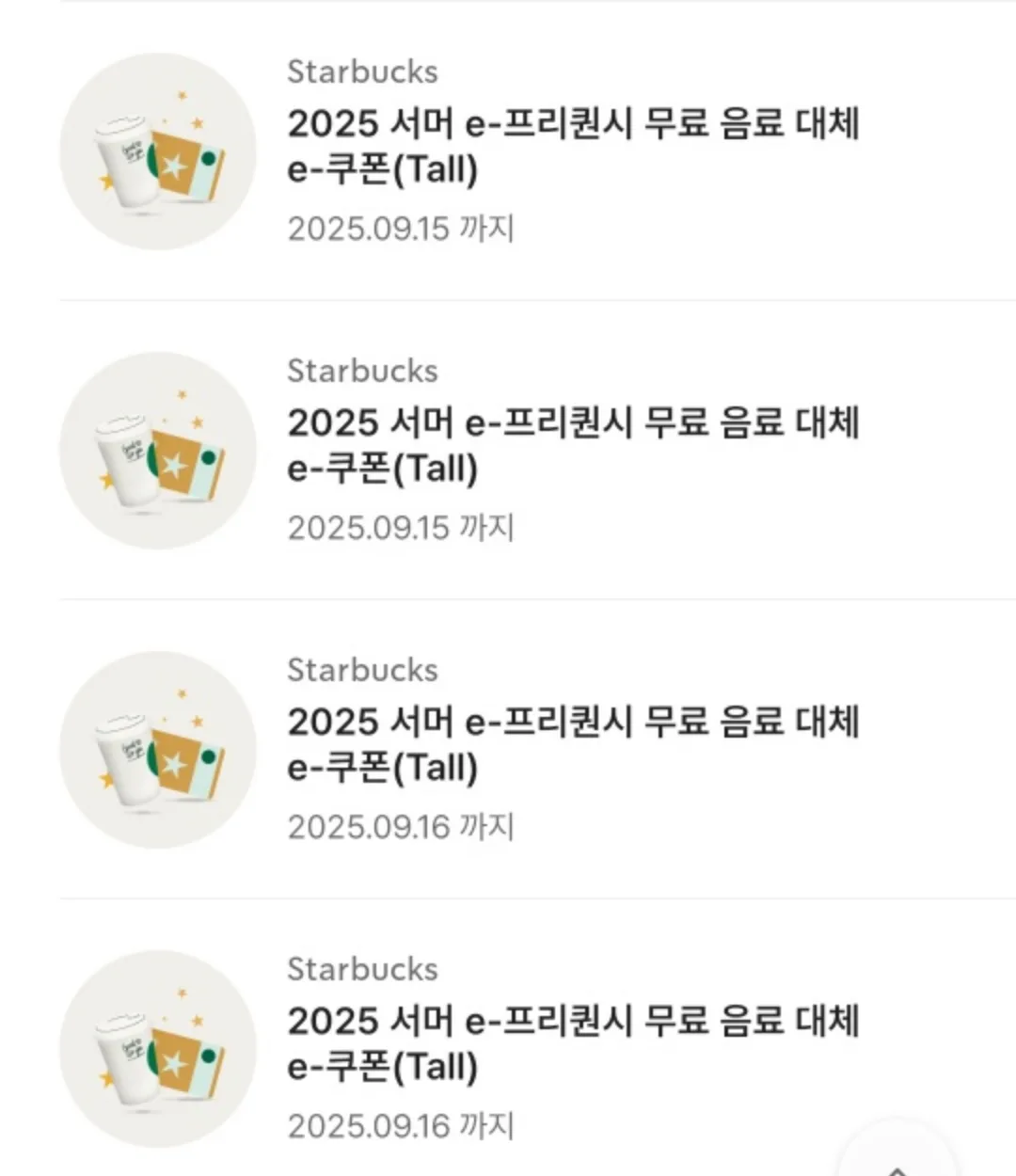Open the third coupon's e-쿠폰(Tall) text line
The width and height of the screenshot is (1016, 1176).
pos(383,769)
